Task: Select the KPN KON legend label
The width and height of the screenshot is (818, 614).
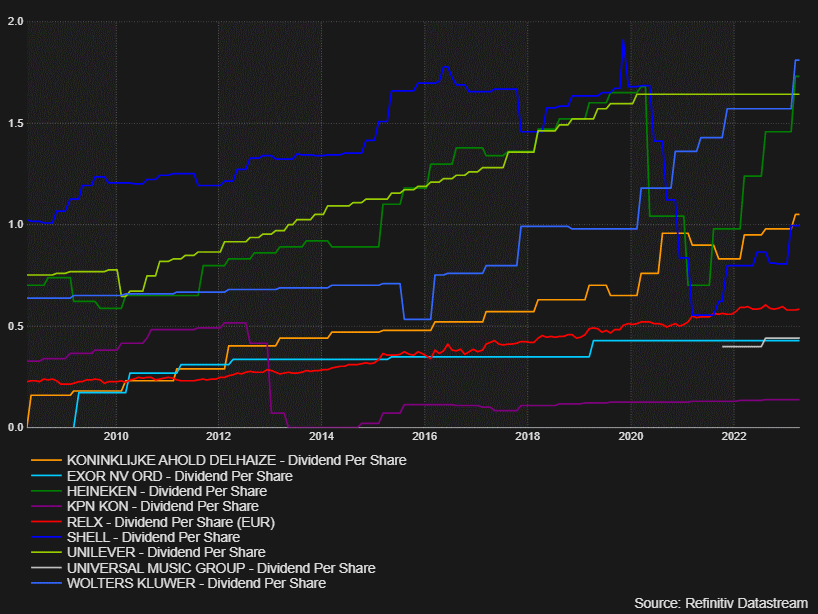Action: tap(163, 507)
